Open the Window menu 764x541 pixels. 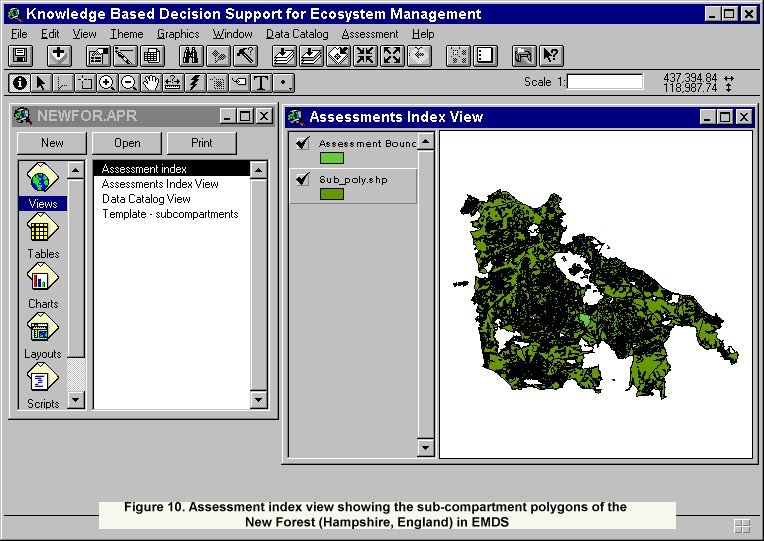tap(233, 34)
